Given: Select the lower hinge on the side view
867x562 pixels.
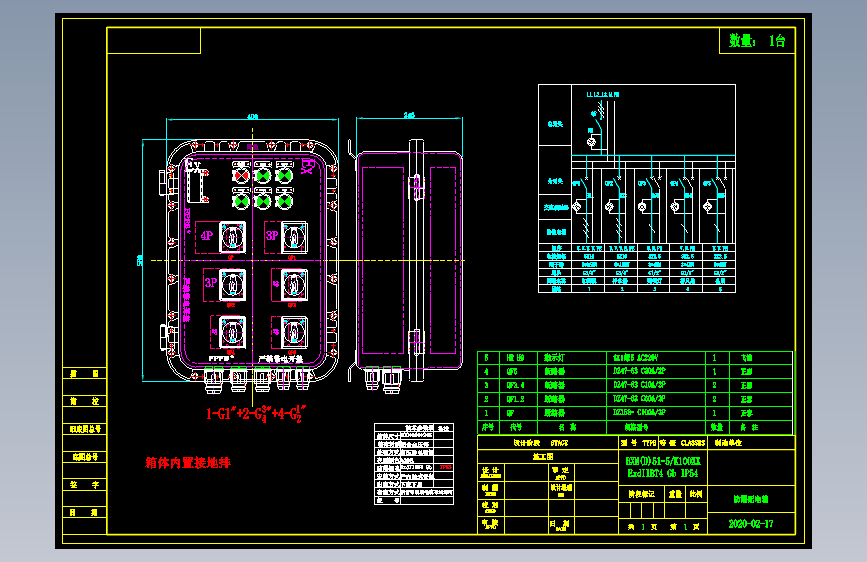Looking at the screenshot, I should click(414, 341).
